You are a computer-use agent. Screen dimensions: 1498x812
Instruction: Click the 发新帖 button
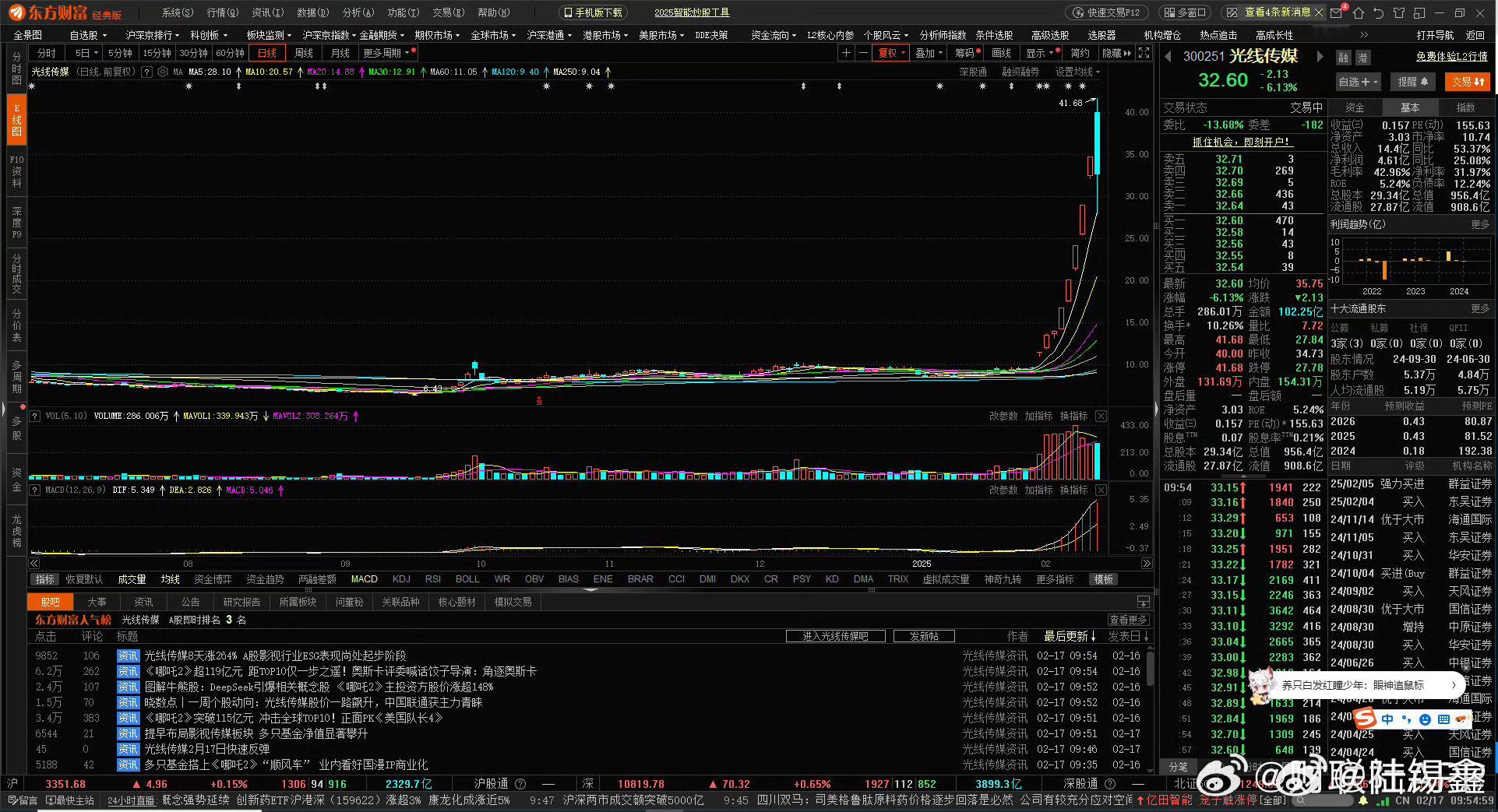coord(924,636)
